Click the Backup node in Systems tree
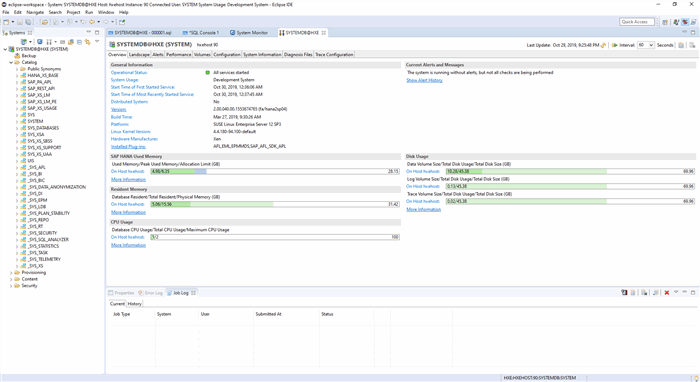This screenshot has height=382, width=700. 29,56
